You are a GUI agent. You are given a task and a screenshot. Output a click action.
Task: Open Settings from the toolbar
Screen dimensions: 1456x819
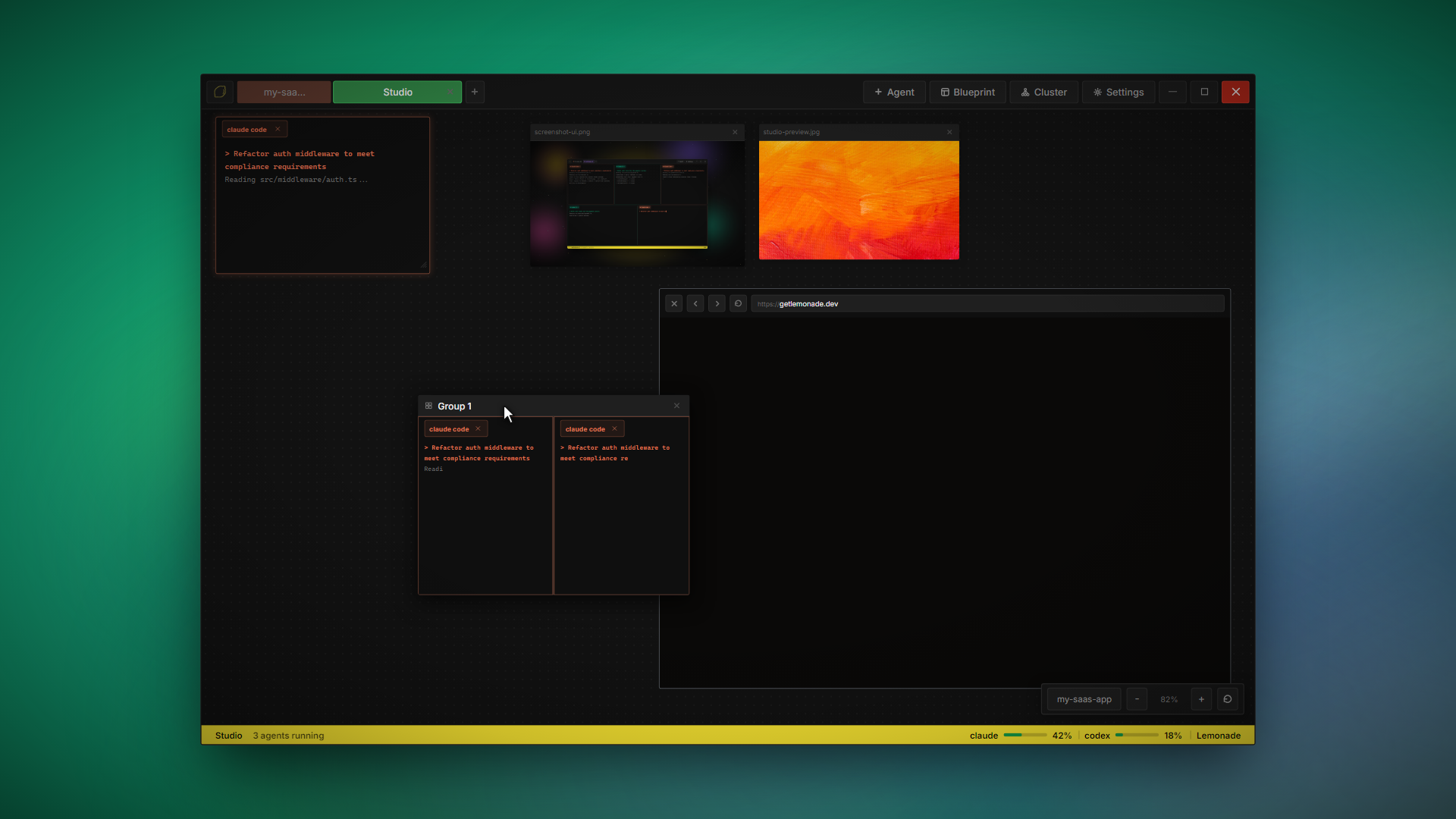1118,92
